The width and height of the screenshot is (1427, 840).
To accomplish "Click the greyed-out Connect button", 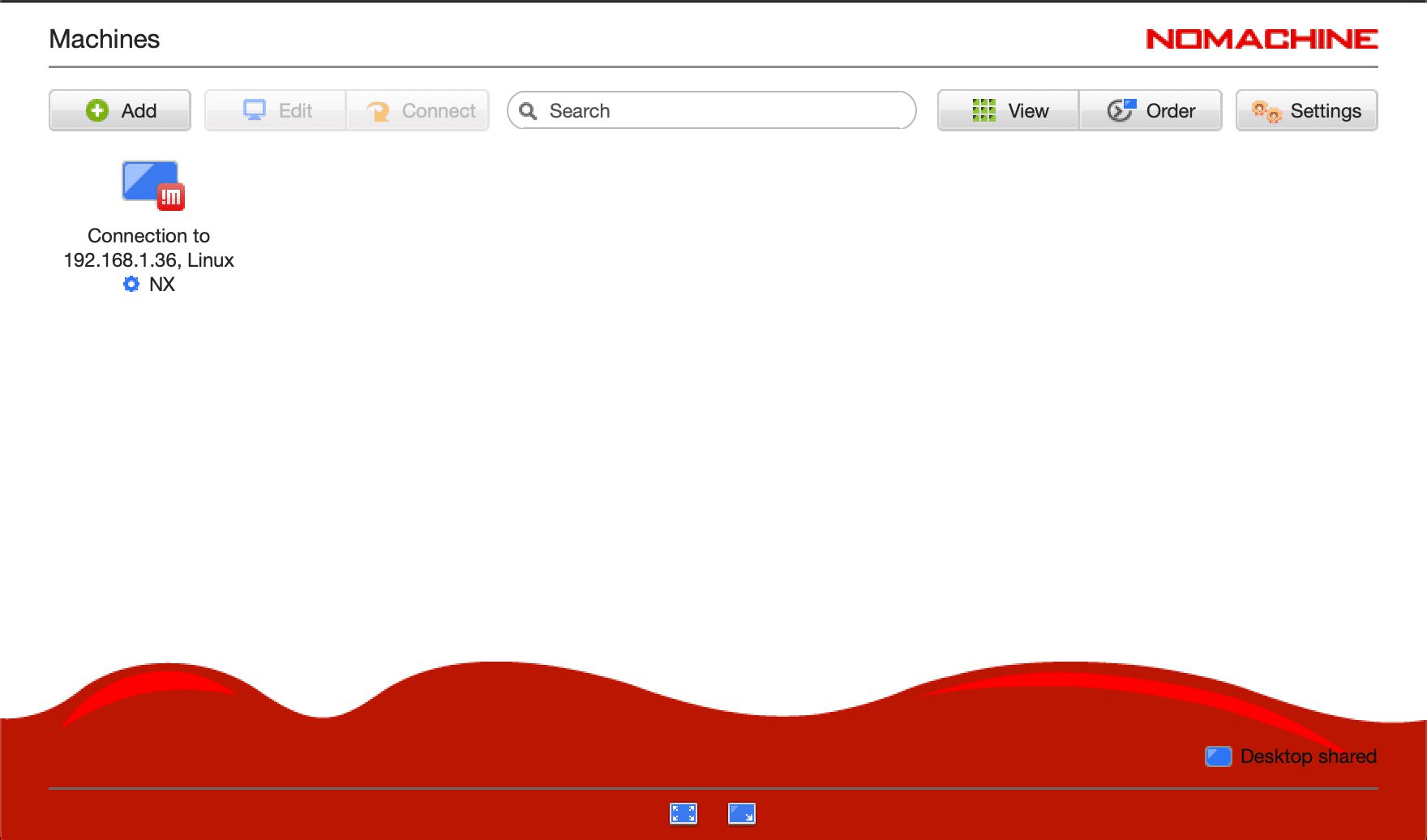I will (x=418, y=110).
